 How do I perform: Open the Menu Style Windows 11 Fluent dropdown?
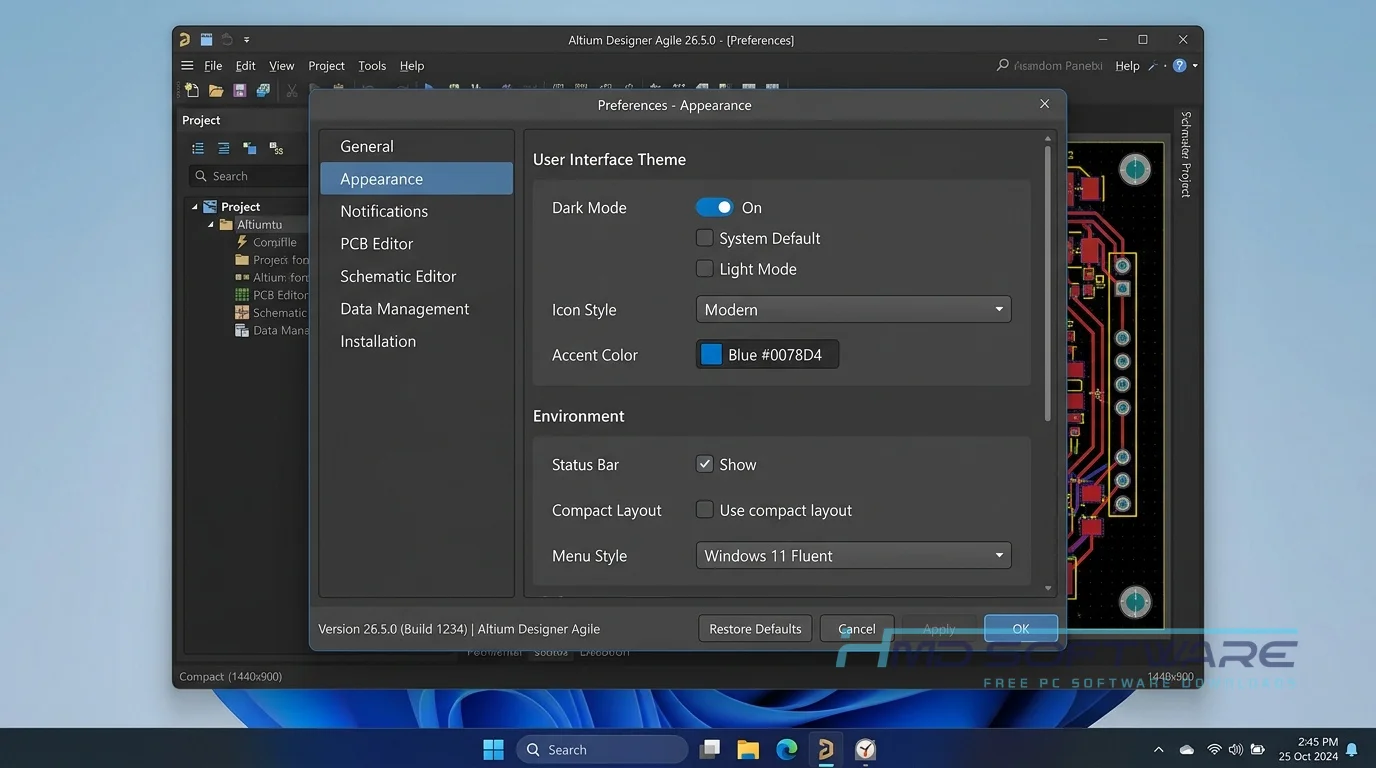pos(853,556)
